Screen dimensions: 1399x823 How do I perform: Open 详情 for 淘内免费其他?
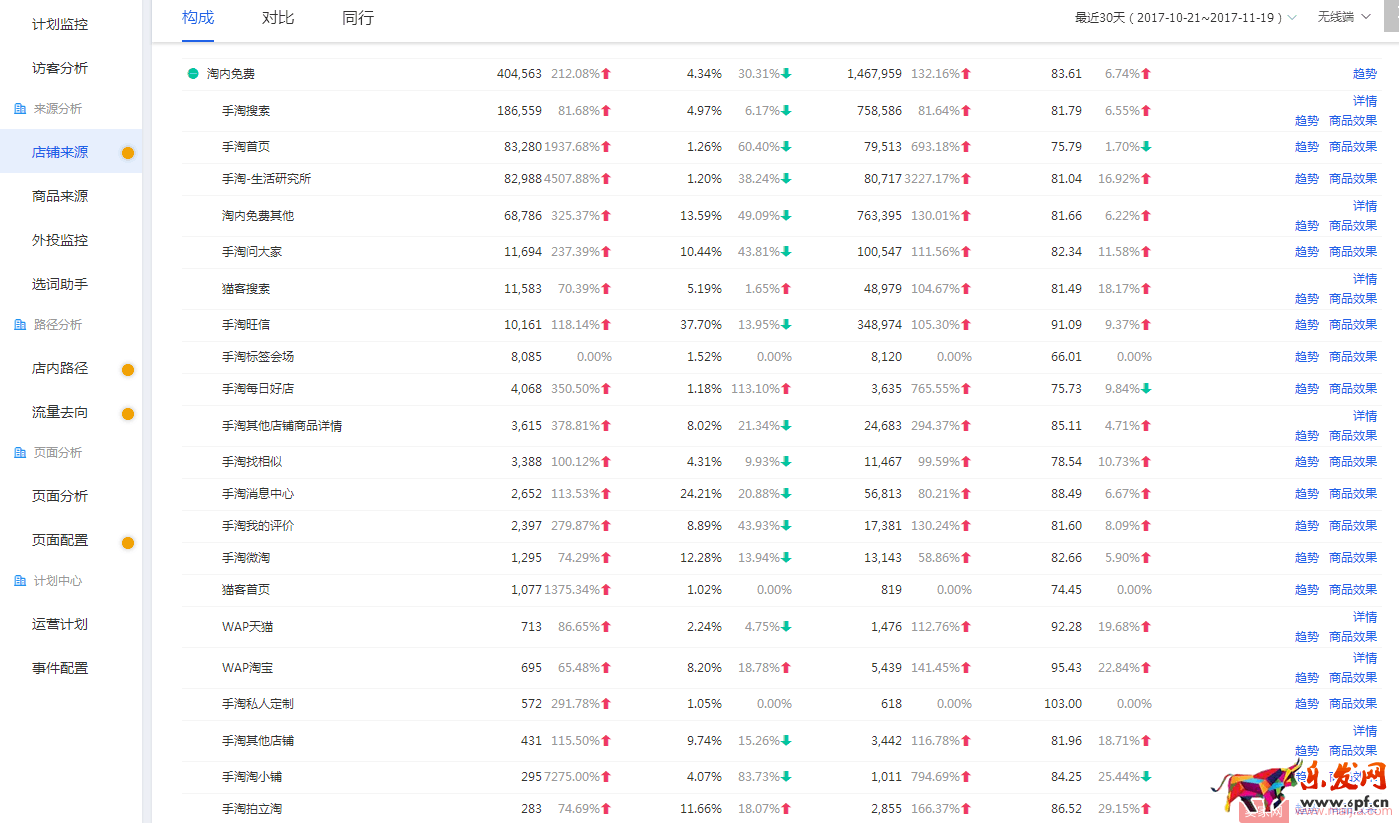coord(1364,206)
